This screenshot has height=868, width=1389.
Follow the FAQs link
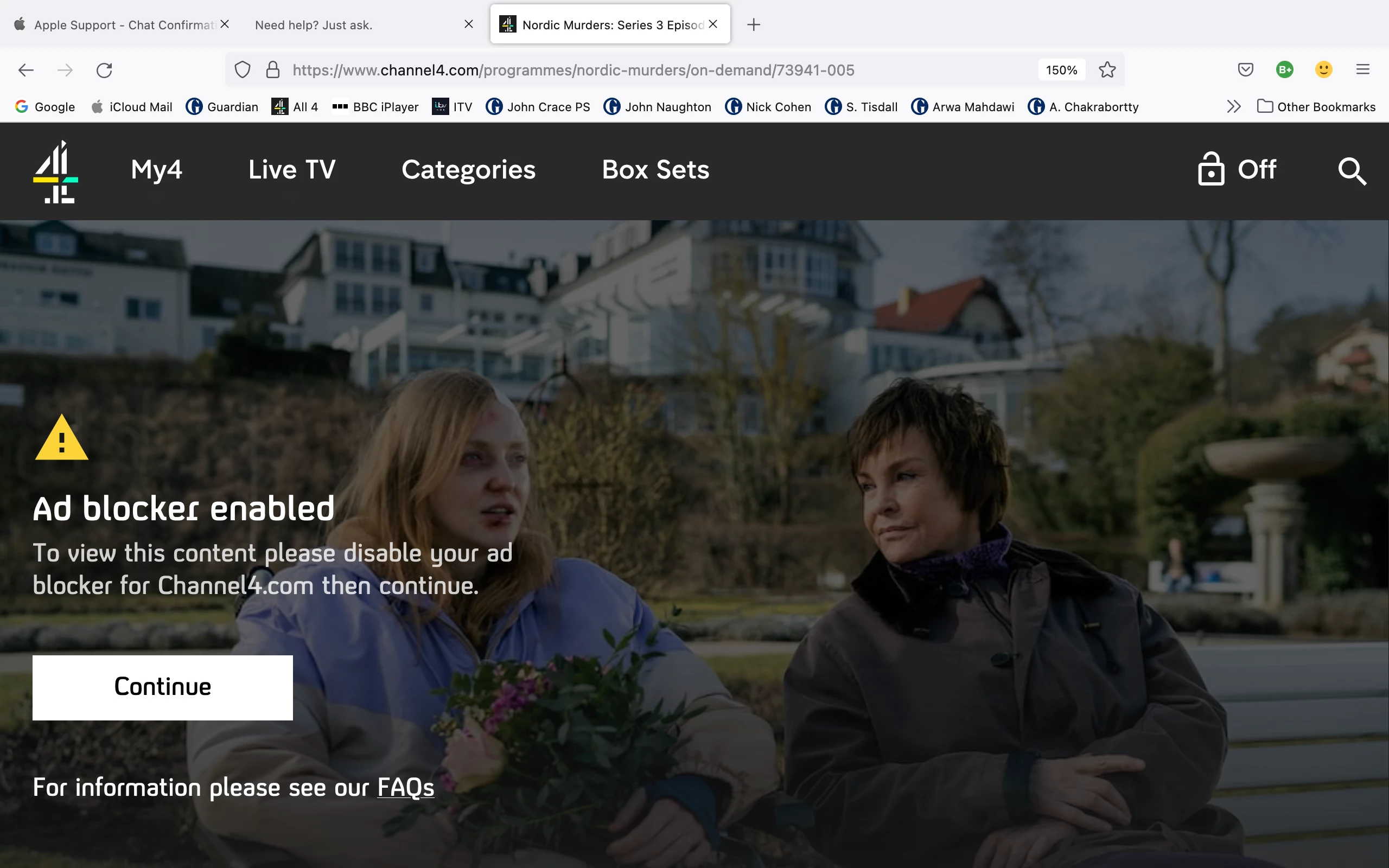pyautogui.click(x=405, y=787)
